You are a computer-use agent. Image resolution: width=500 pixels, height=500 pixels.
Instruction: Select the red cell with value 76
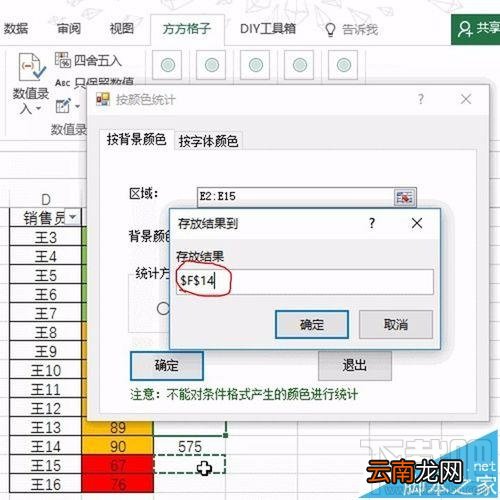tap(118, 484)
